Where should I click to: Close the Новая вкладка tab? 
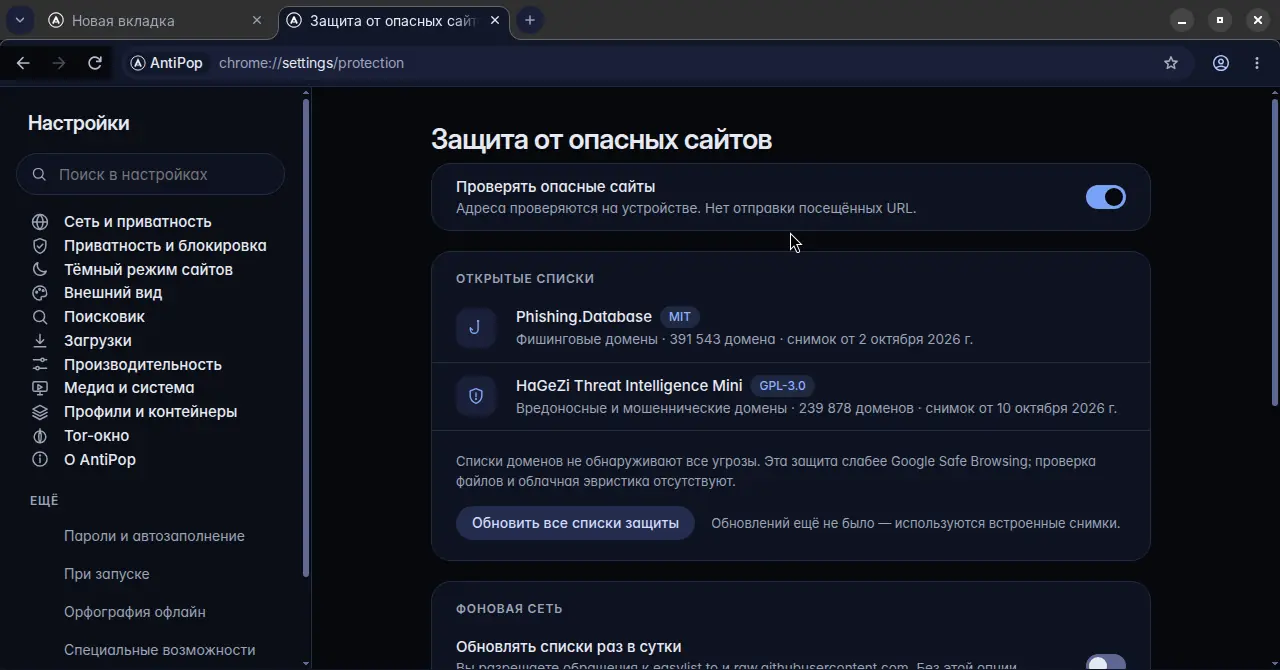coord(257,20)
